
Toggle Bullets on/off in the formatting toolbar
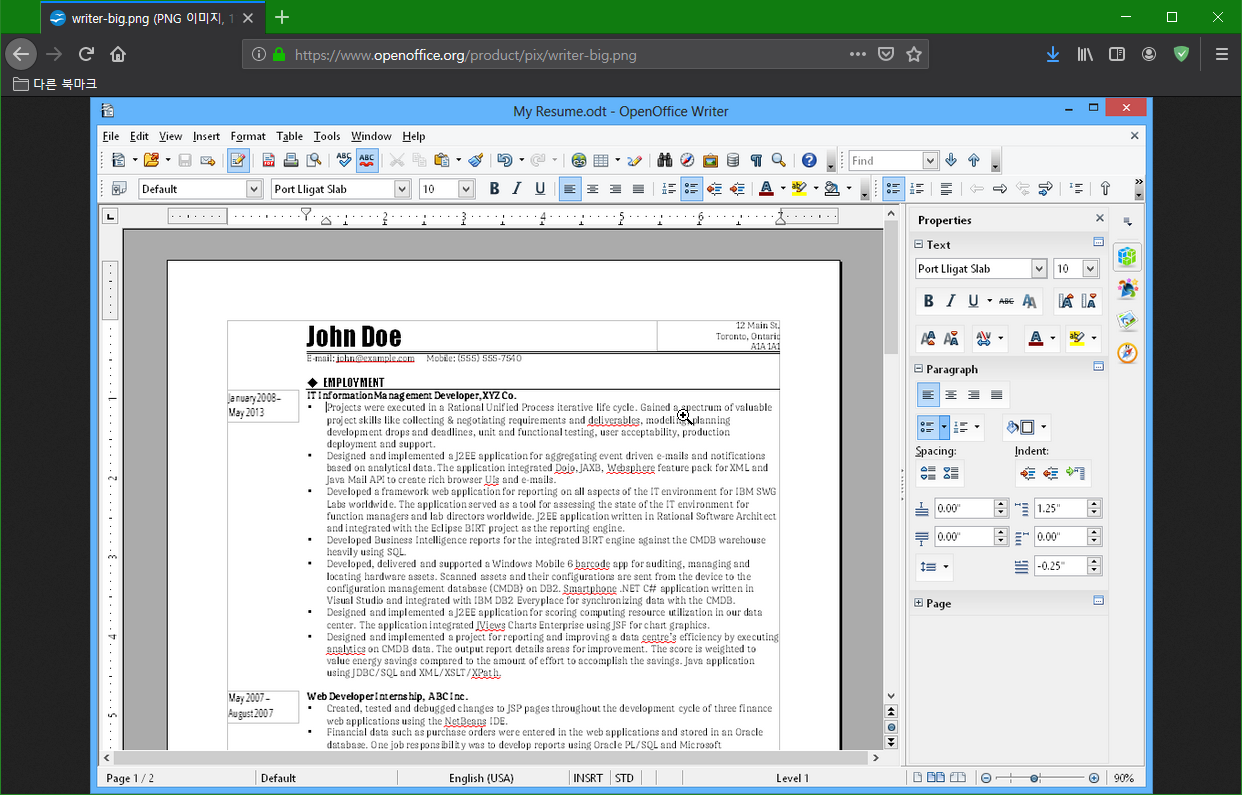pos(692,188)
